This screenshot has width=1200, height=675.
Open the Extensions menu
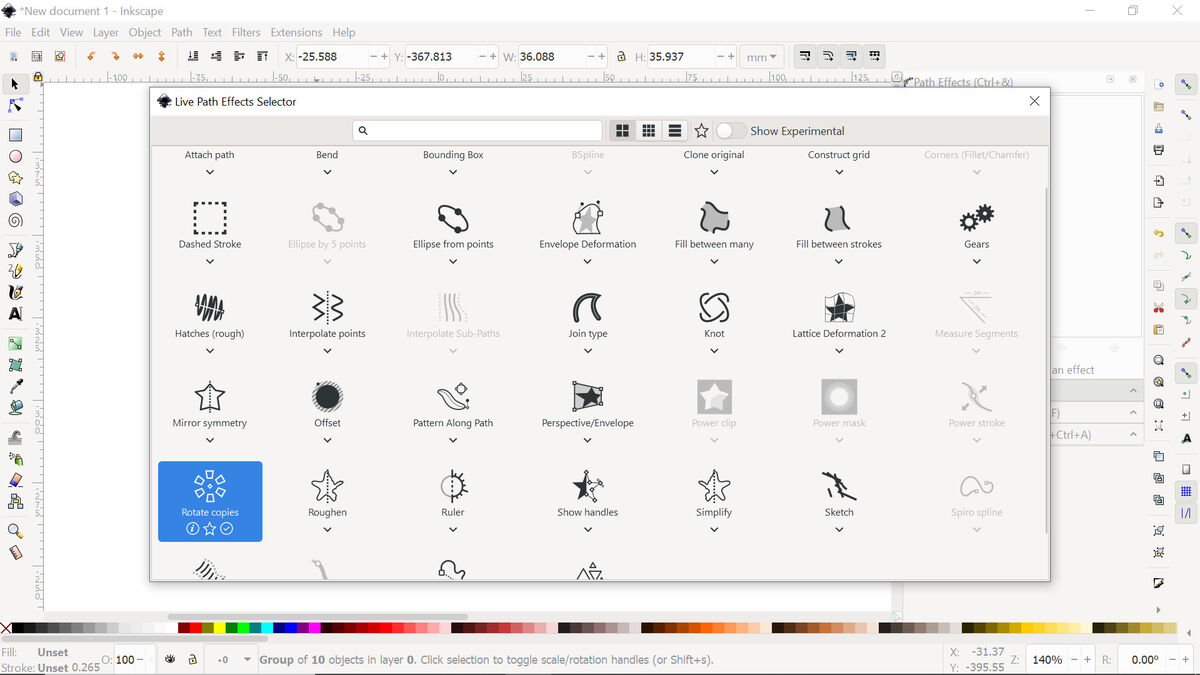point(297,32)
